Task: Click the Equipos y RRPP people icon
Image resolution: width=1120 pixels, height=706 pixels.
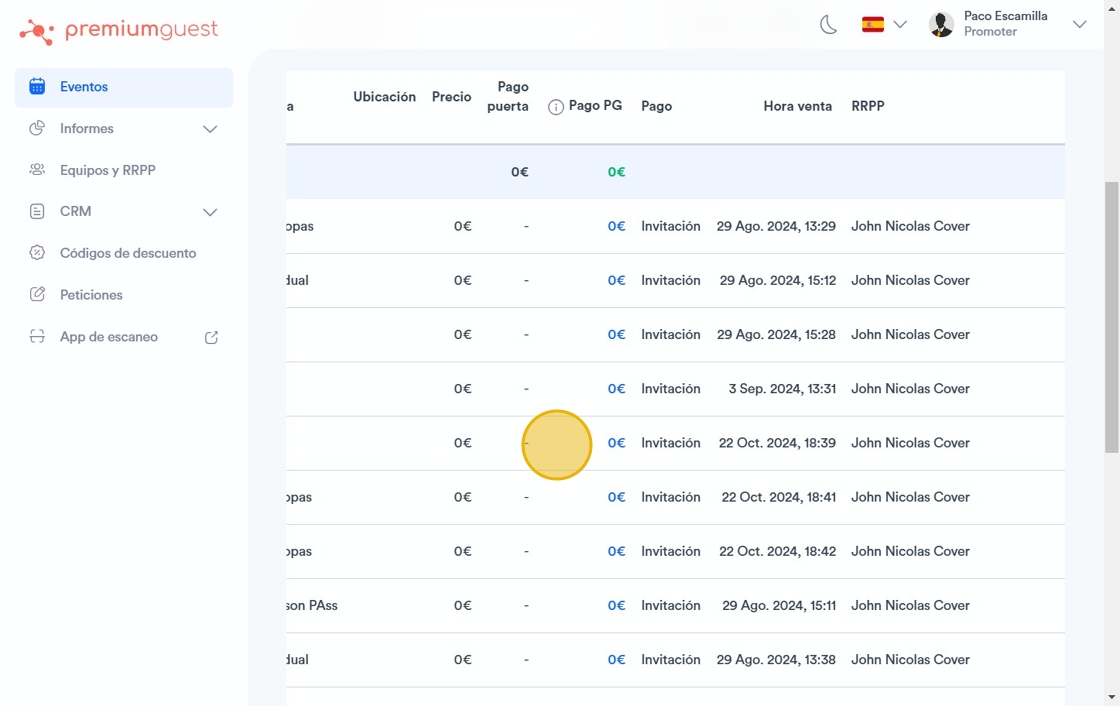Action: point(37,170)
